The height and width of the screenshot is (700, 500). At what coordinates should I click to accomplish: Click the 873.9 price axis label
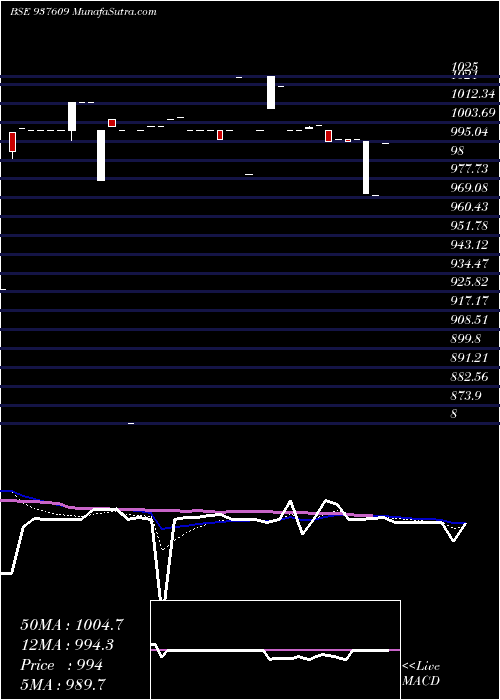click(x=466, y=395)
